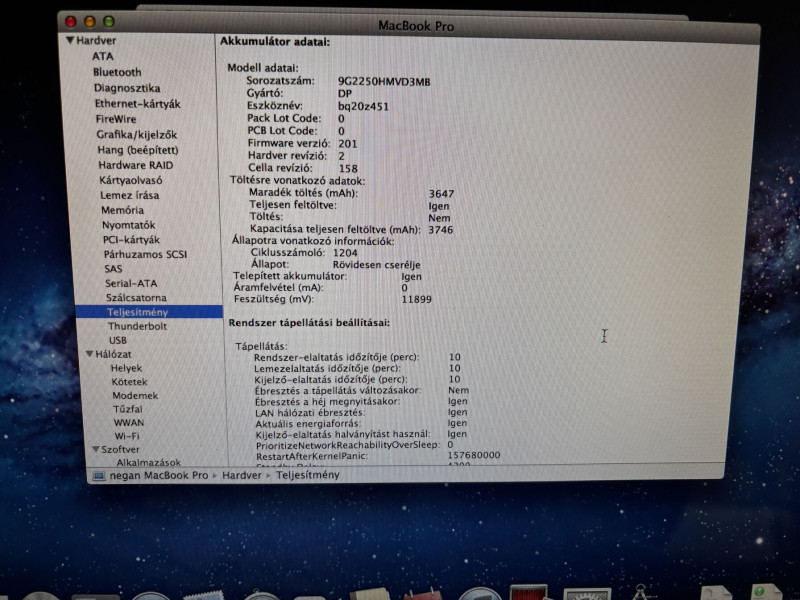800x600 pixels.
Task: Click the Firmware verzió value 201
Action: 347,144
